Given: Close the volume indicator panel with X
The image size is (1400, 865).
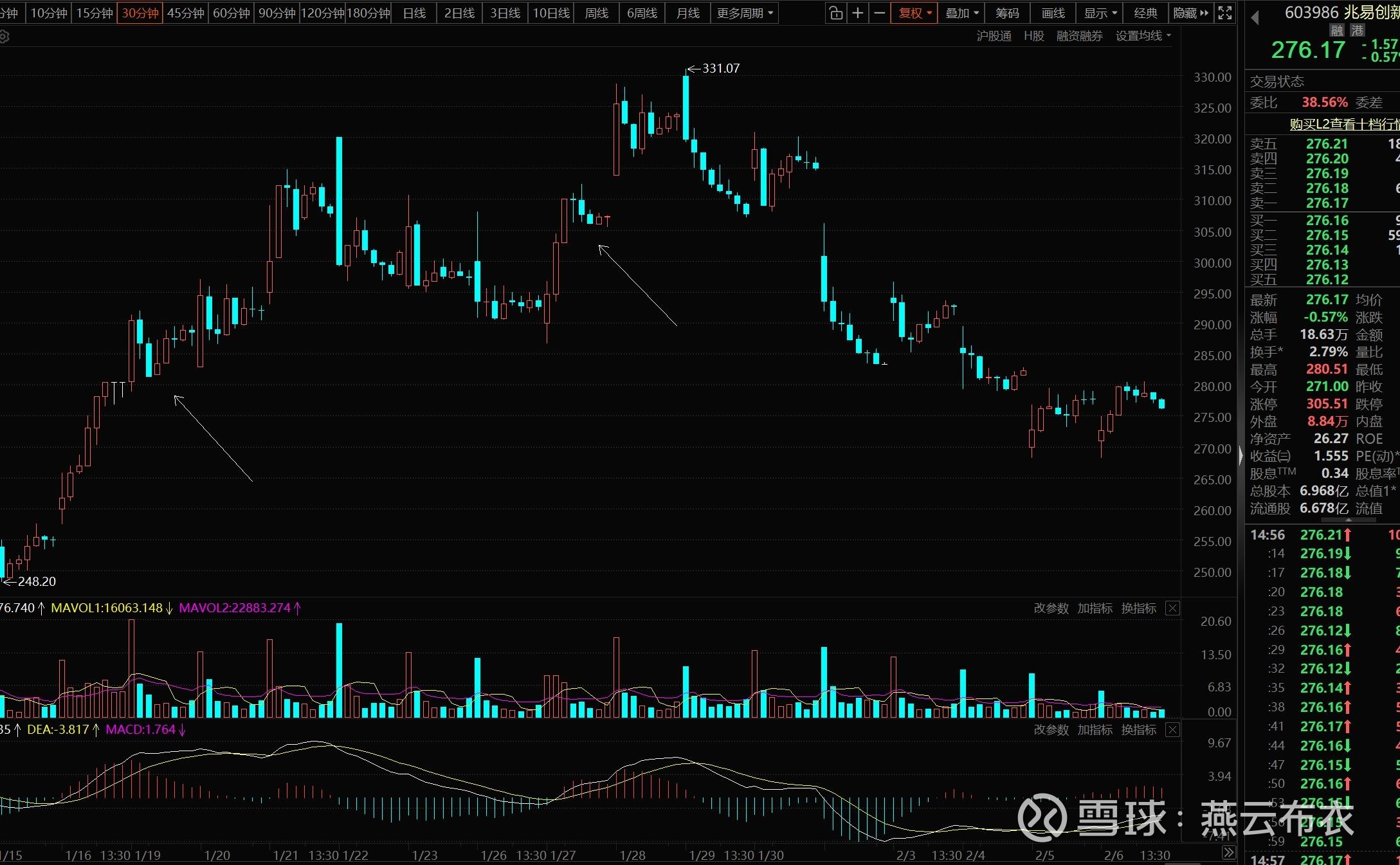Looking at the screenshot, I should 1172,608.
